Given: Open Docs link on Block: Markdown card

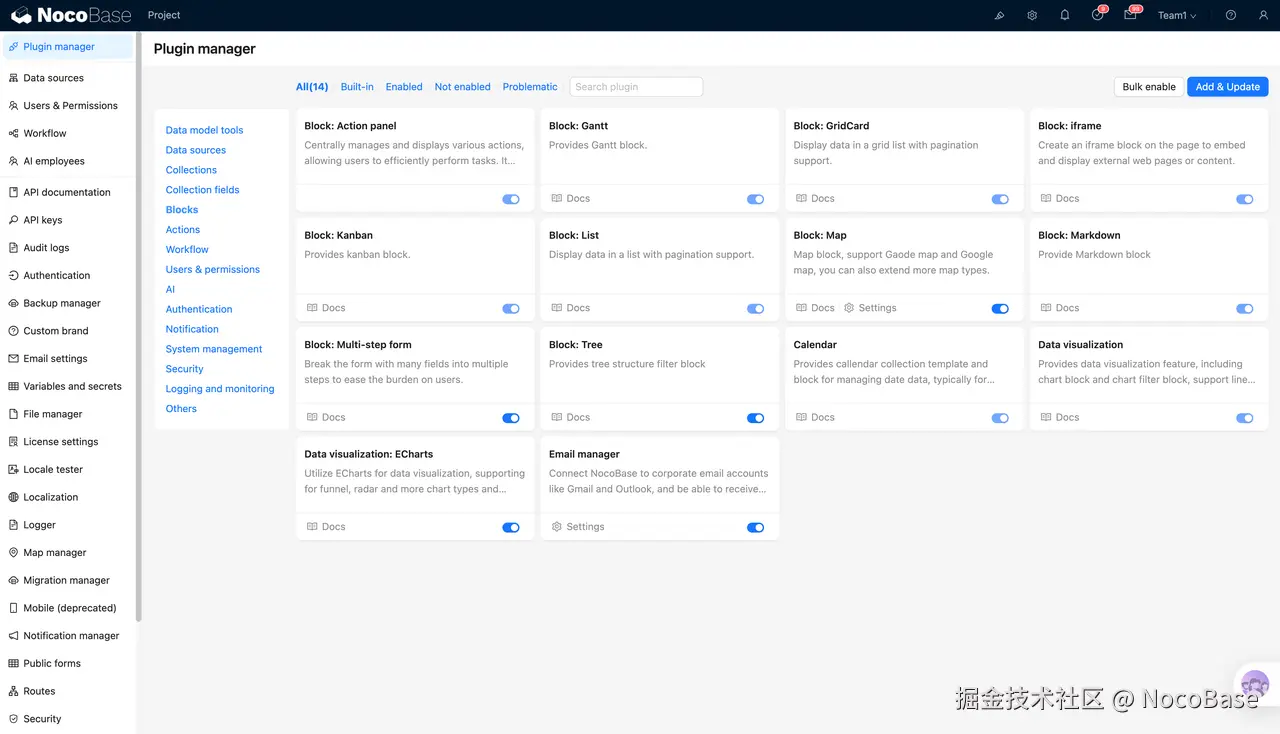Looking at the screenshot, I should click(1060, 308).
